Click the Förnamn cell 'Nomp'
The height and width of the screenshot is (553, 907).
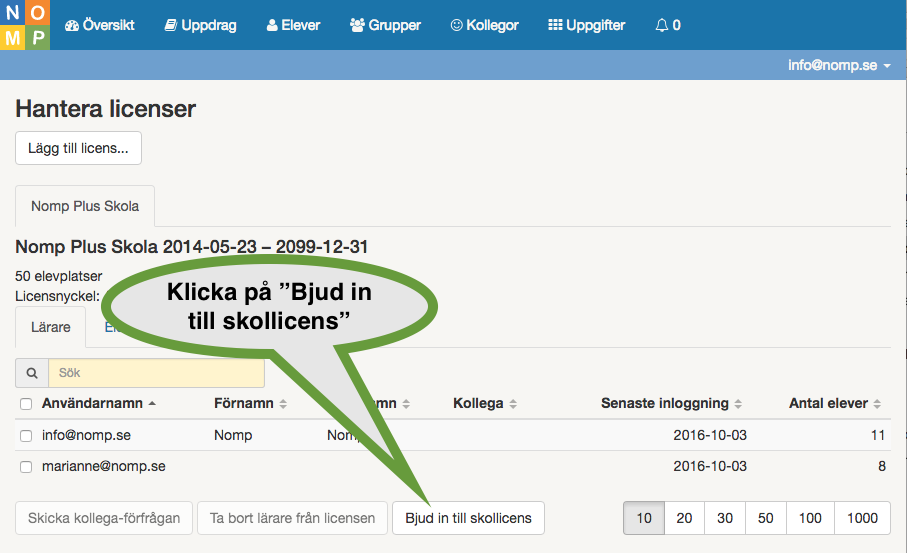point(233,435)
